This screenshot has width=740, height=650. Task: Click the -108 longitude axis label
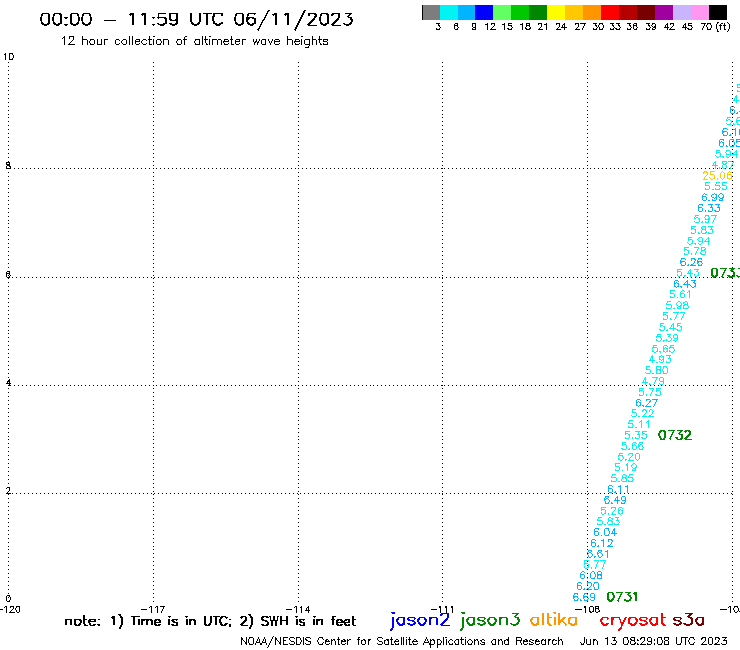588,609
